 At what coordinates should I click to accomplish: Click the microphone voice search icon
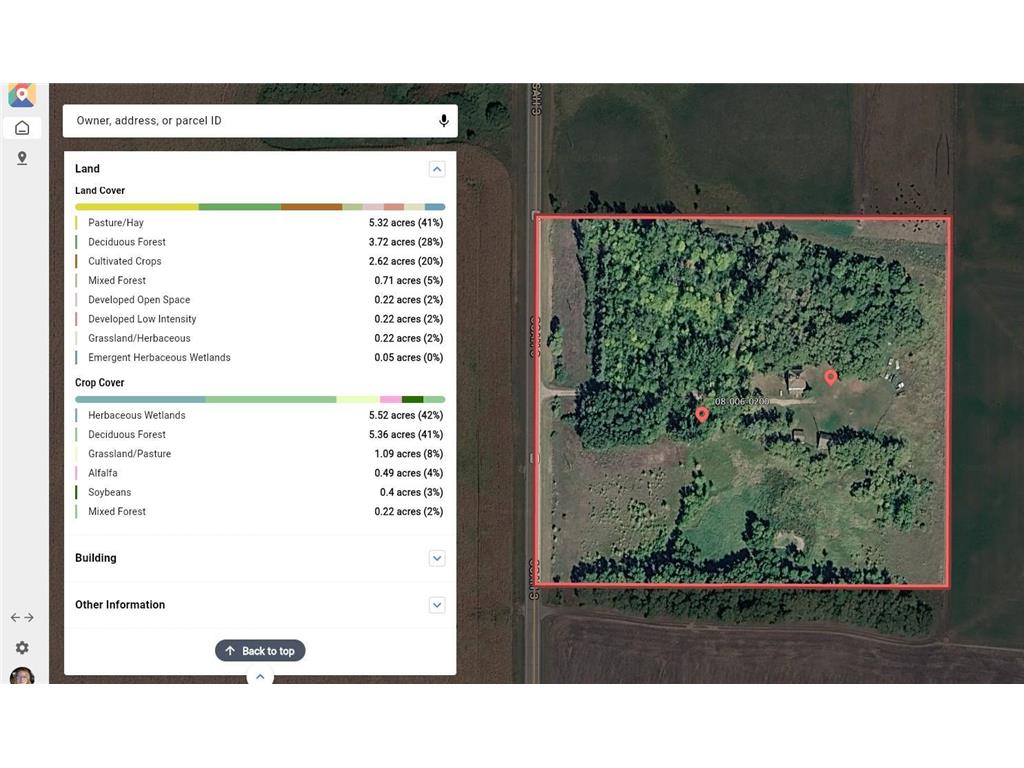pos(443,121)
